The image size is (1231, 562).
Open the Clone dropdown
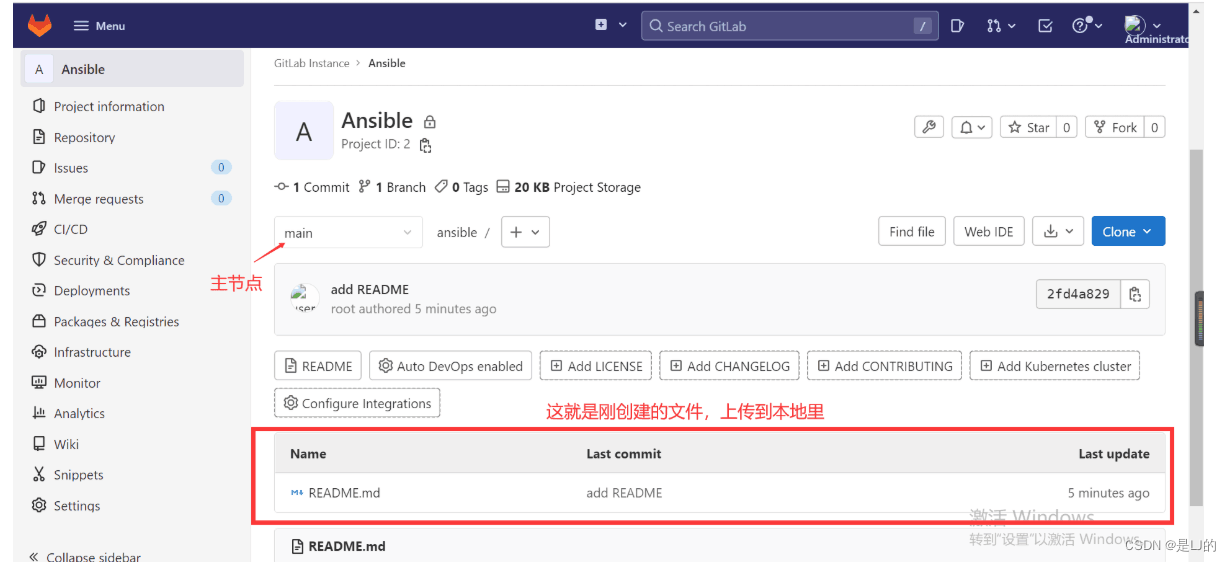coord(1128,231)
